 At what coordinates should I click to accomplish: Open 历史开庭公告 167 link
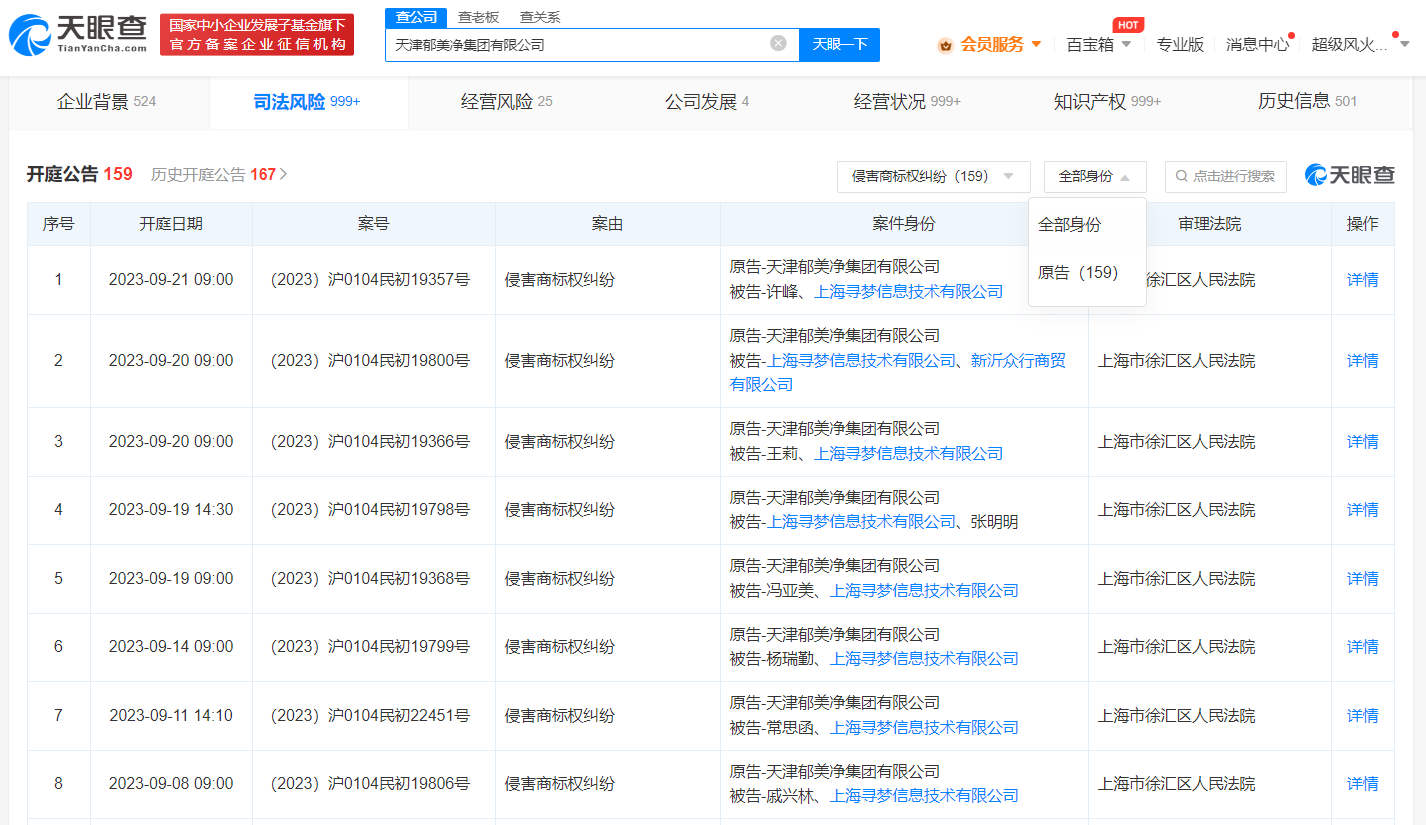(x=219, y=174)
